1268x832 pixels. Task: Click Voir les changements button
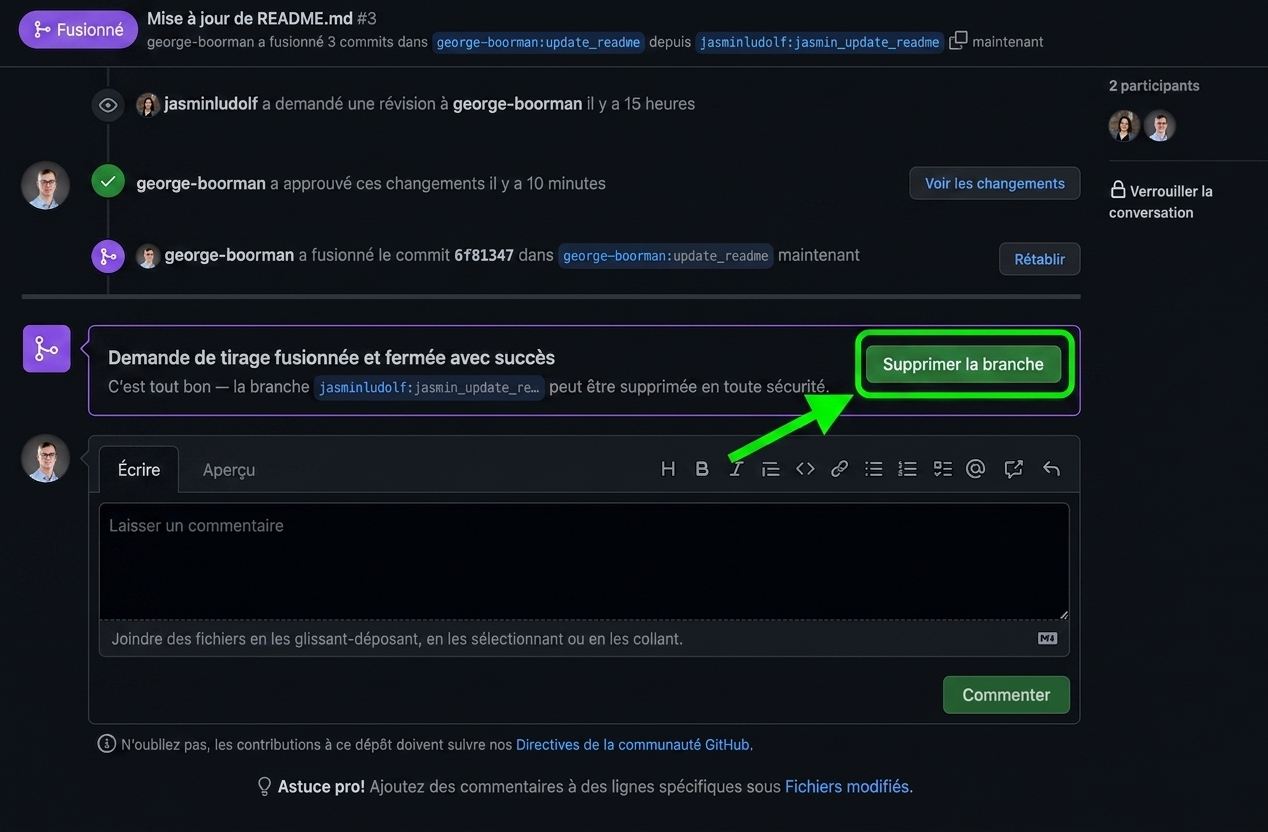(x=994, y=183)
